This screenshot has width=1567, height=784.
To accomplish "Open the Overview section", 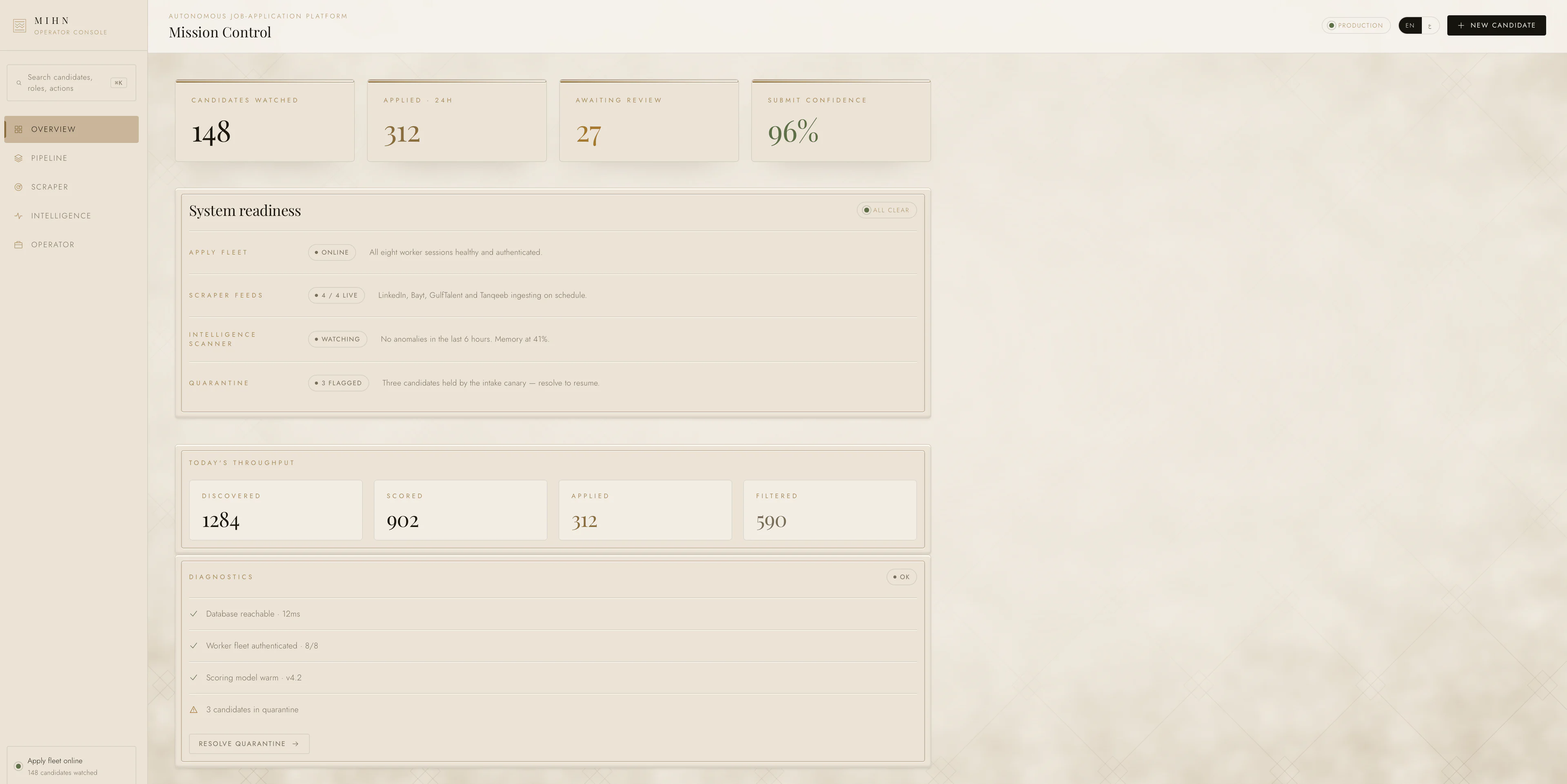I will click(x=71, y=130).
